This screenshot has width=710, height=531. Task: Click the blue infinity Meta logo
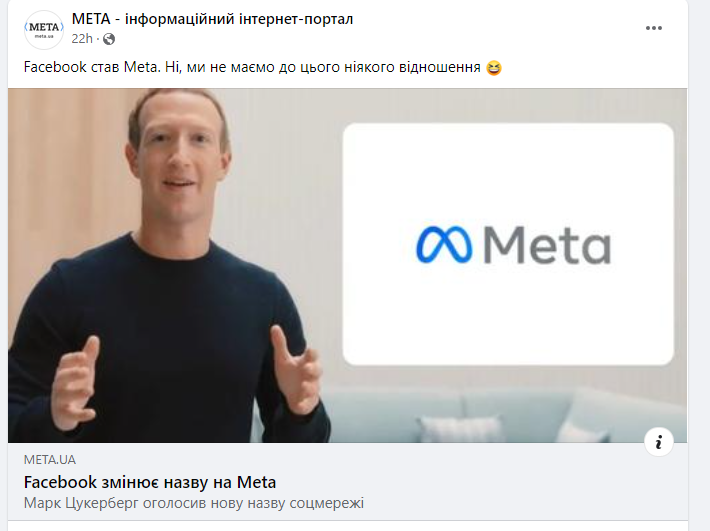coord(444,245)
